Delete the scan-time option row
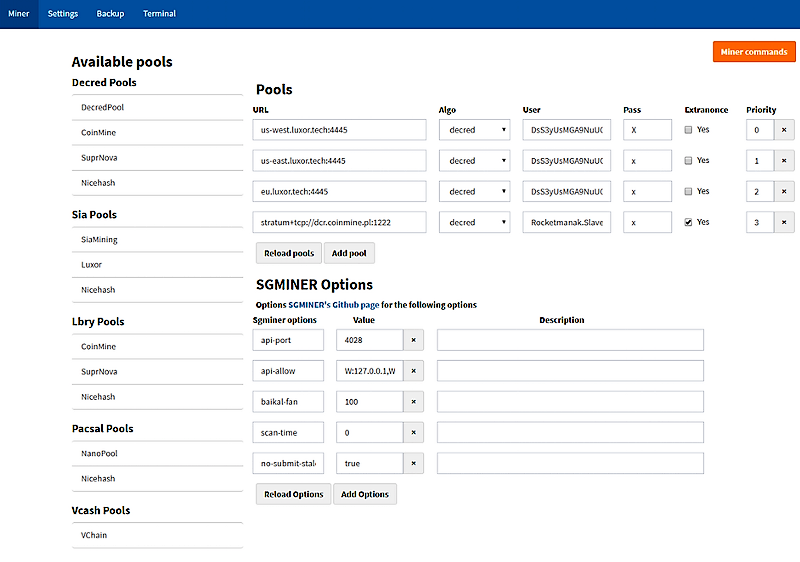Image resolution: width=800 pixels, height=562 pixels. (x=414, y=432)
